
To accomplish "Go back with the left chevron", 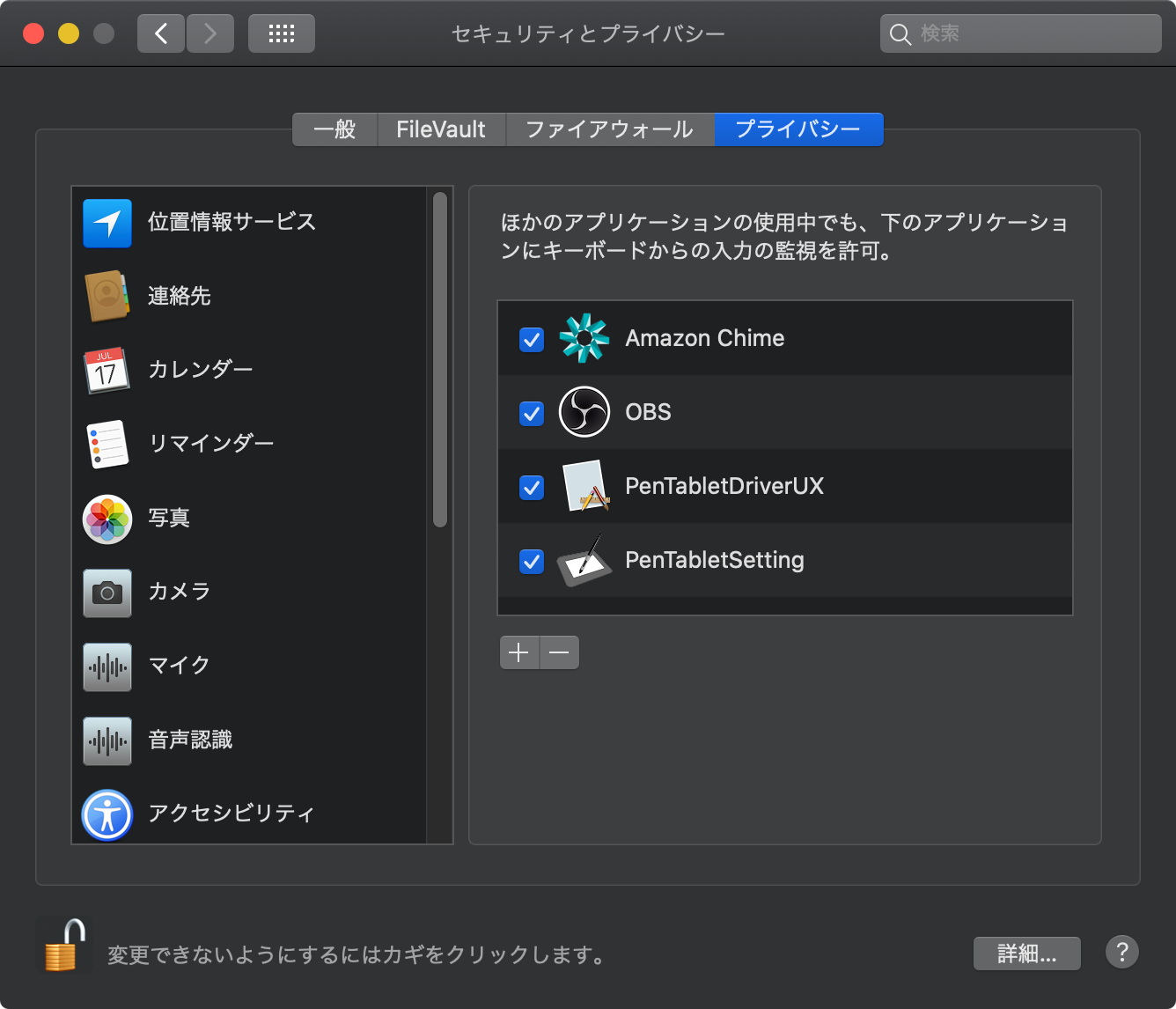I will 161,33.
